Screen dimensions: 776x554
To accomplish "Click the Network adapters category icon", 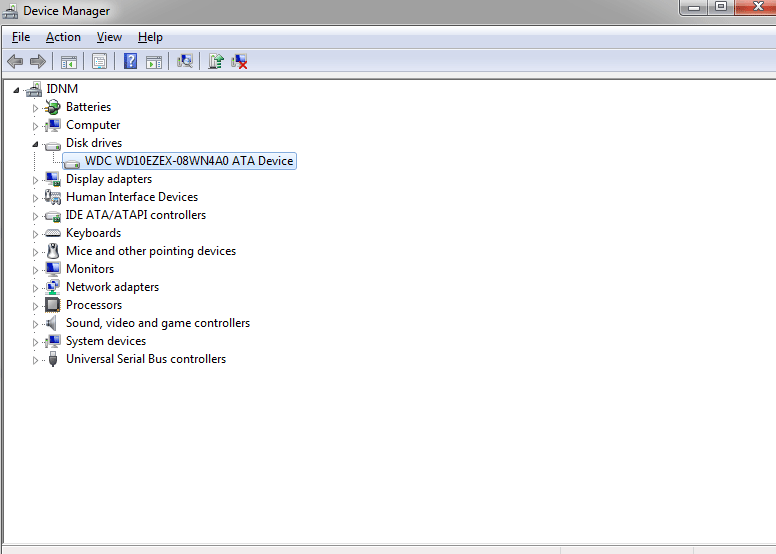I will pyautogui.click(x=52, y=287).
